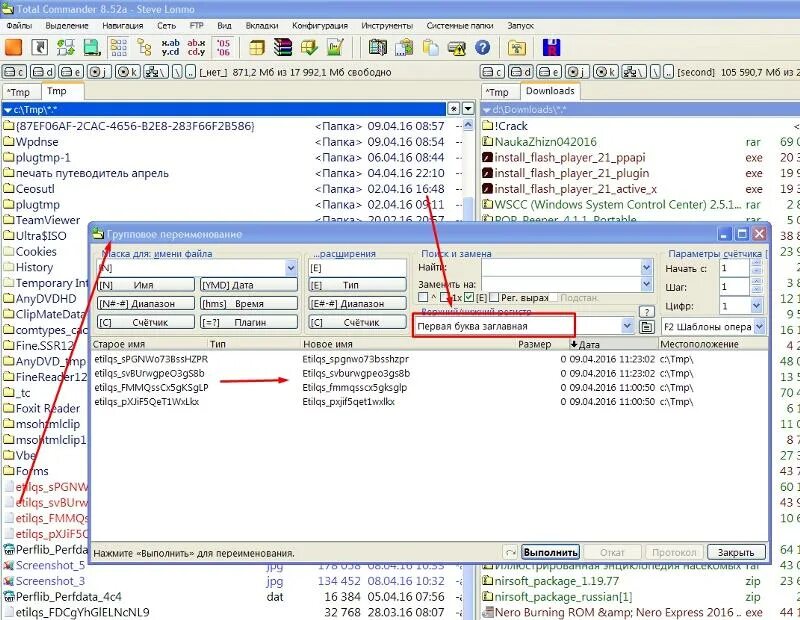
Task: Open left panel directory history dropdown arrow
Action: [468, 109]
